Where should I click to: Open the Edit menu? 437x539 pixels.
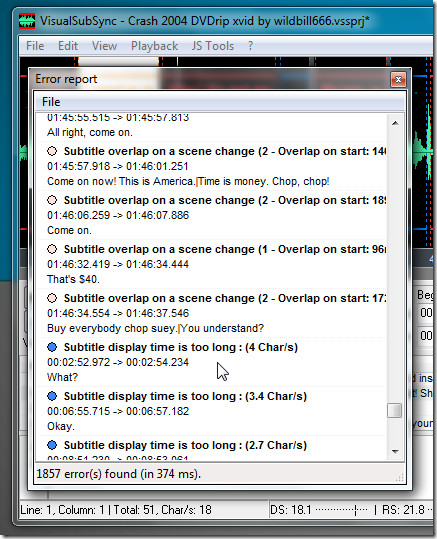(68, 46)
